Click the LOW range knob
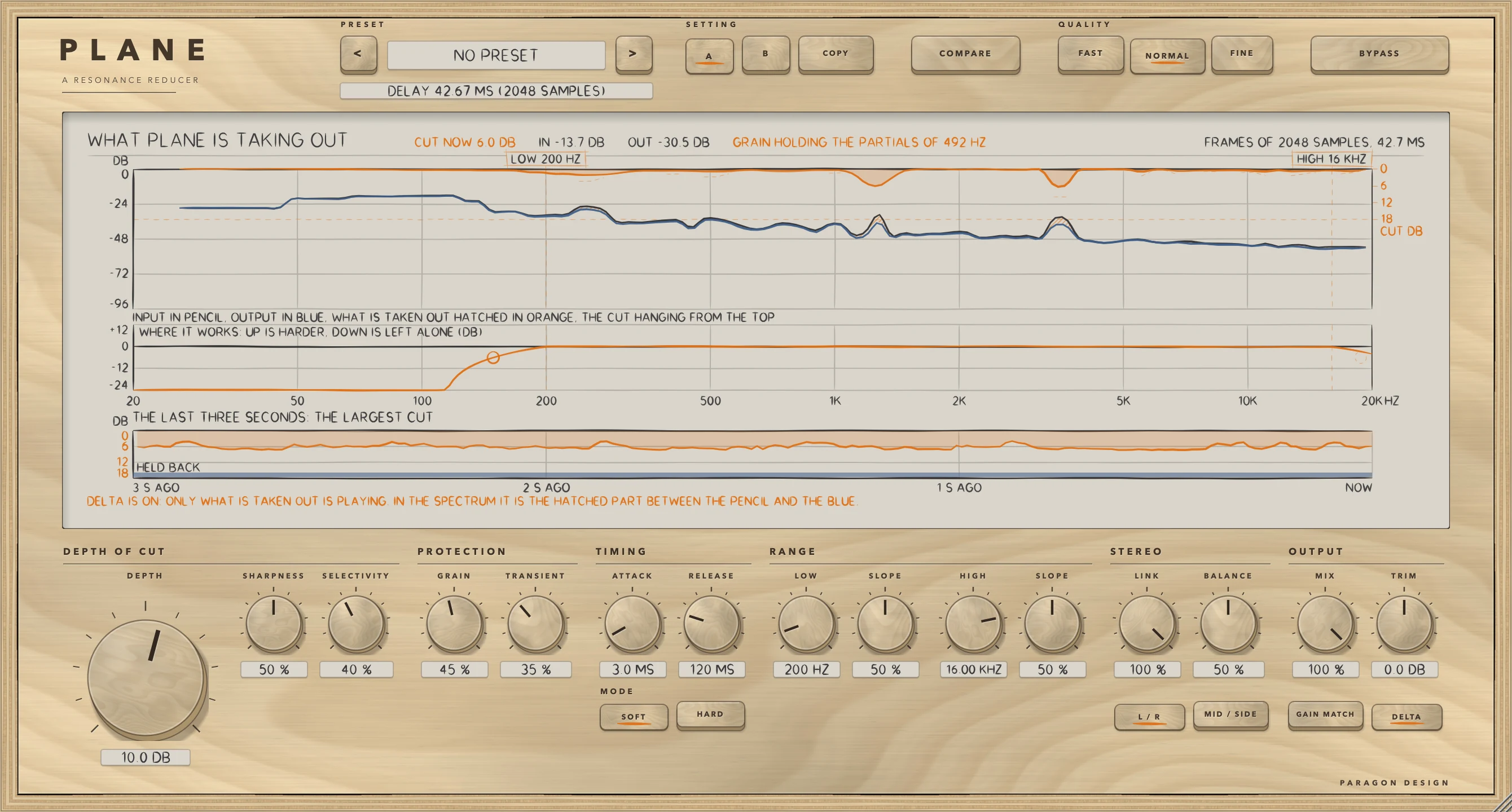The width and height of the screenshot is (1512, 812). click(806, 624)
